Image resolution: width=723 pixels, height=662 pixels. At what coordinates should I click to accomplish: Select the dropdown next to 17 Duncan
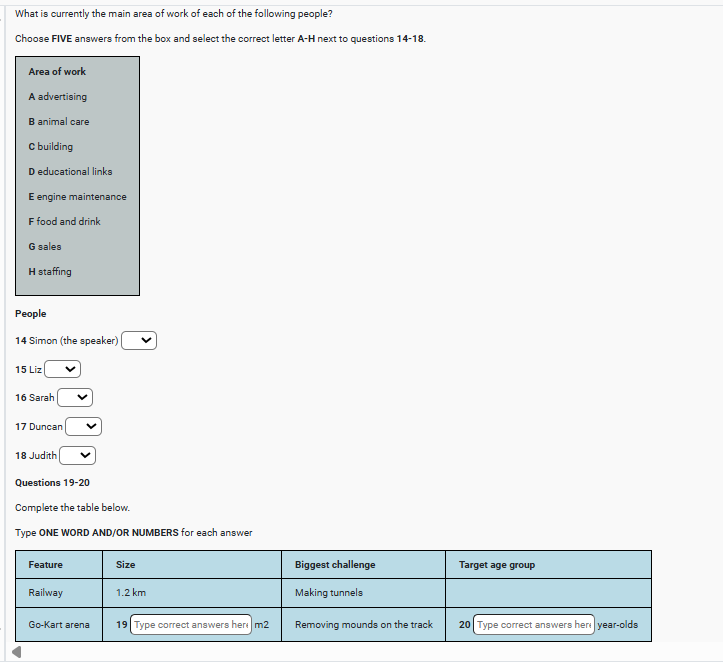[x=83, y=427]
